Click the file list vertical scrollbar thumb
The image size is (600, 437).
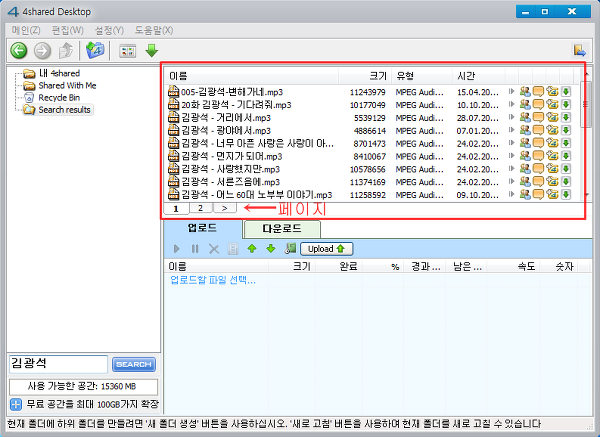[x=586, y=104]
